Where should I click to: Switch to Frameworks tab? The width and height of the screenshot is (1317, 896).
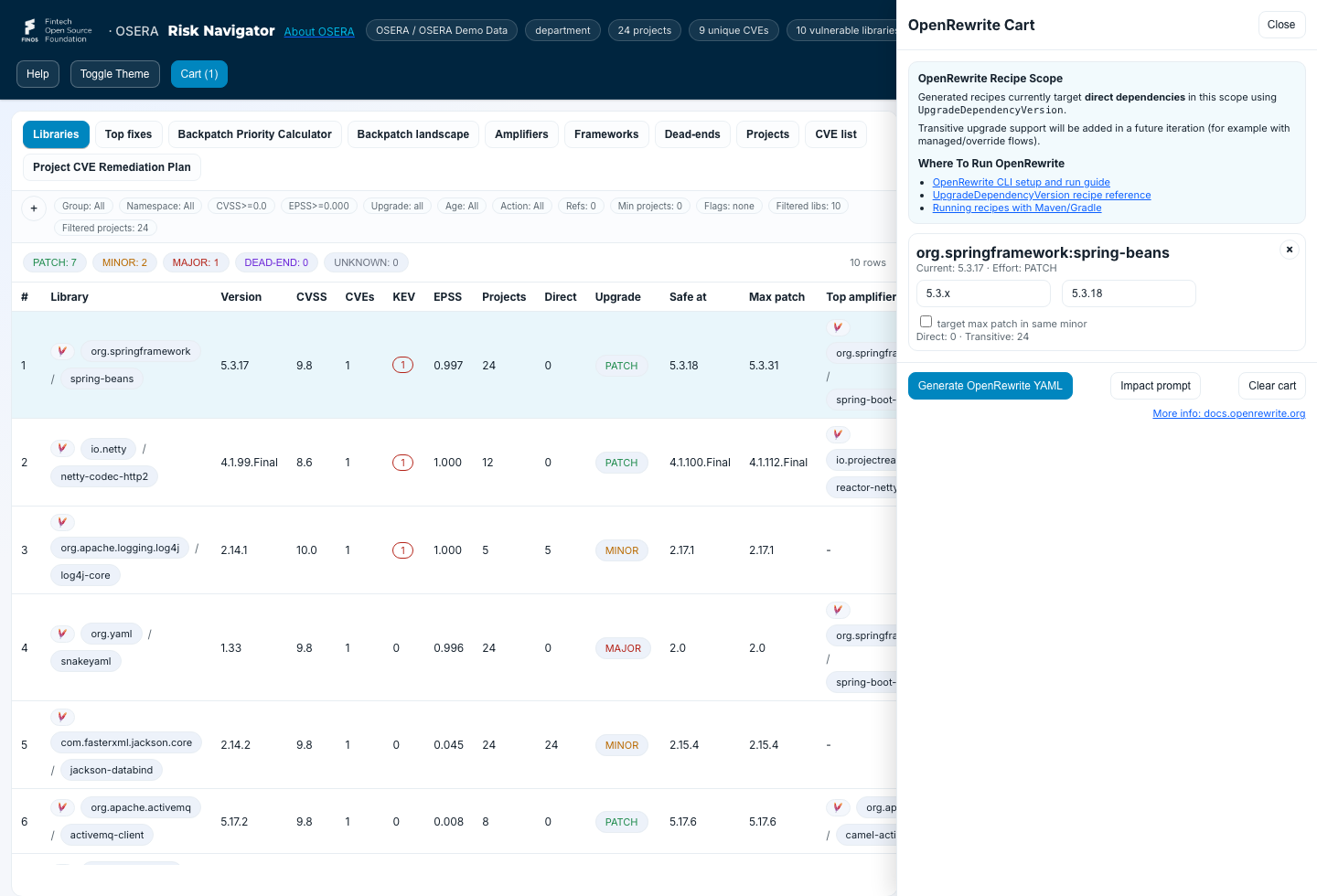click(606, 134)
